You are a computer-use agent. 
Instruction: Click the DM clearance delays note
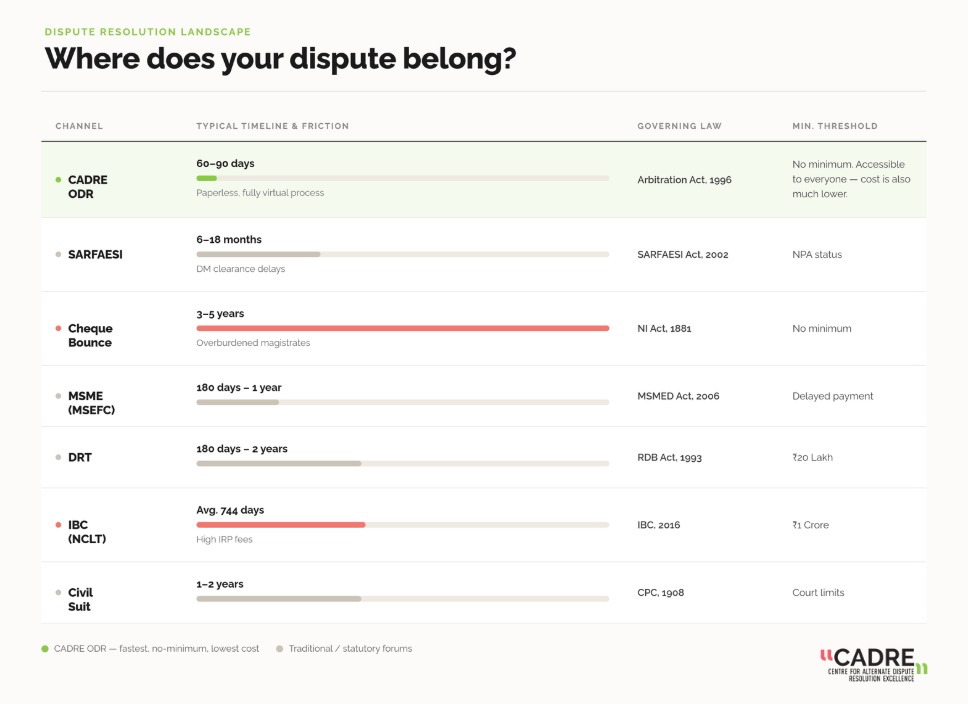tap(241, 269)
